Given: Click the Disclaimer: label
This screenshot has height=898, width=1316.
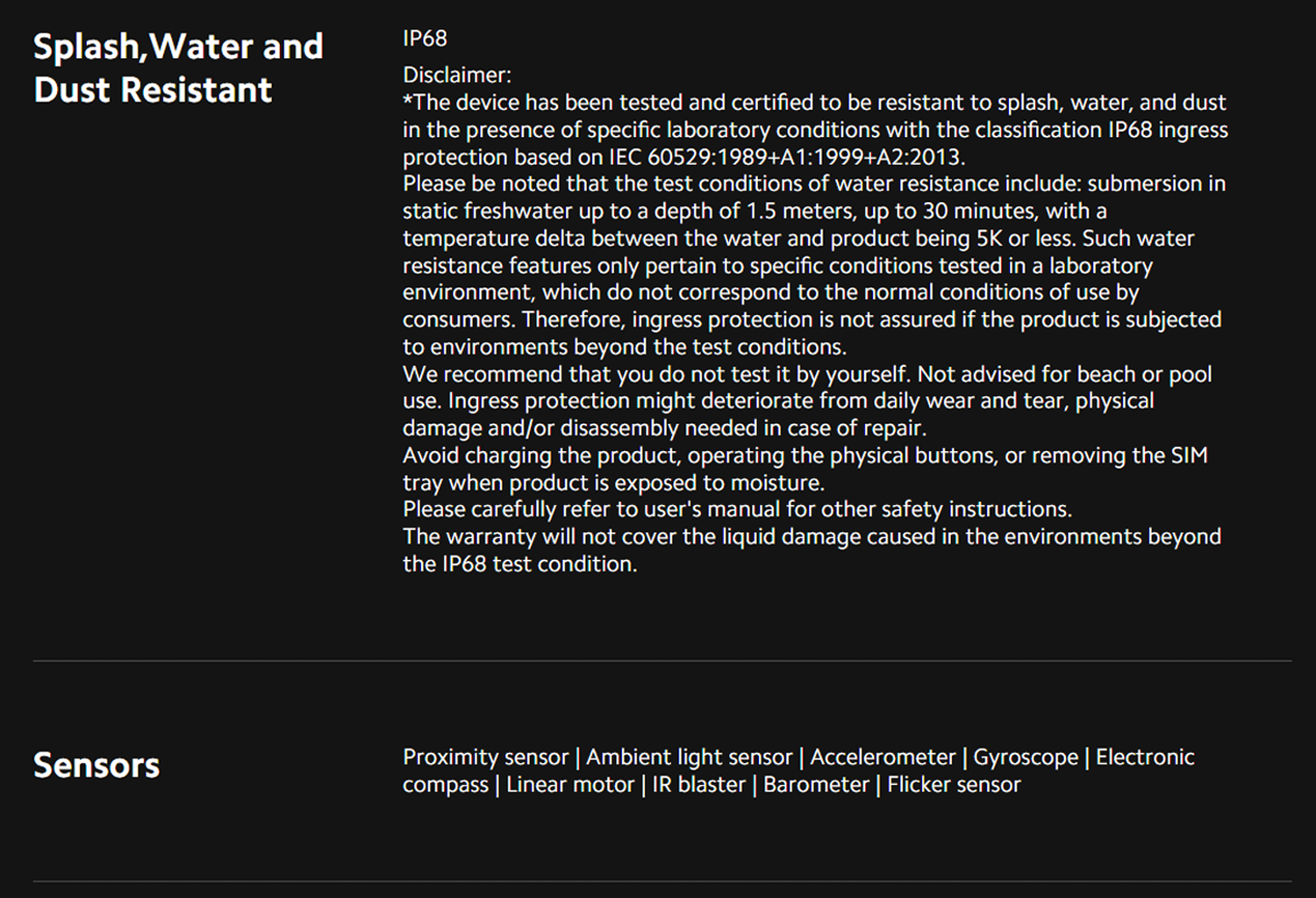Looking at the screenshot, I should click(x=457, y=75).
